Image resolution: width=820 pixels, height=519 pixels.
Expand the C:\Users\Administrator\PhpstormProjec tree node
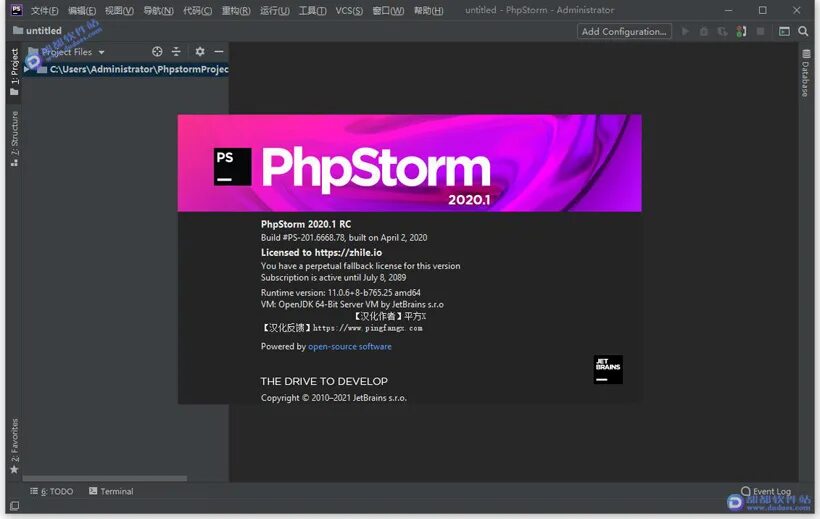click(x=27, y=69)
